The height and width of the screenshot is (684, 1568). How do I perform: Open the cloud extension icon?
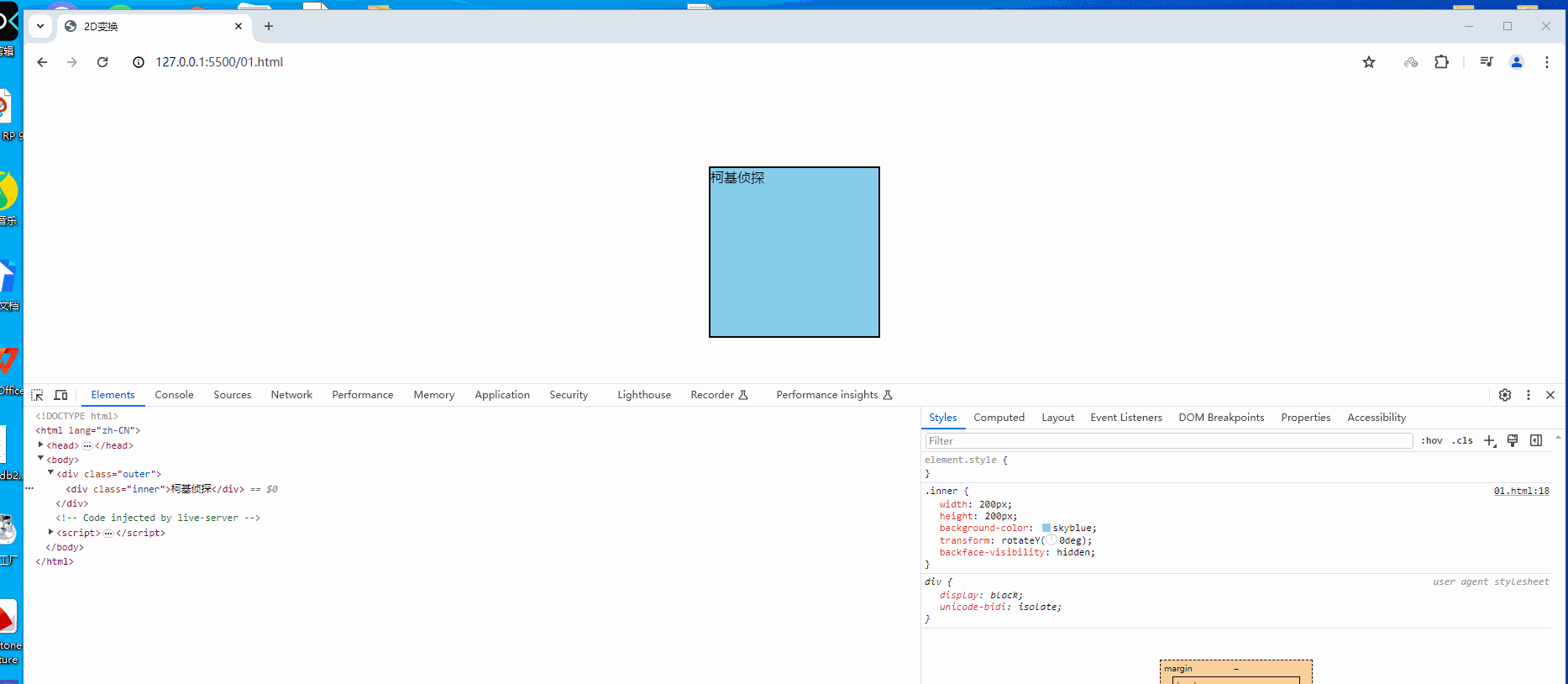tap(1411, 62)
